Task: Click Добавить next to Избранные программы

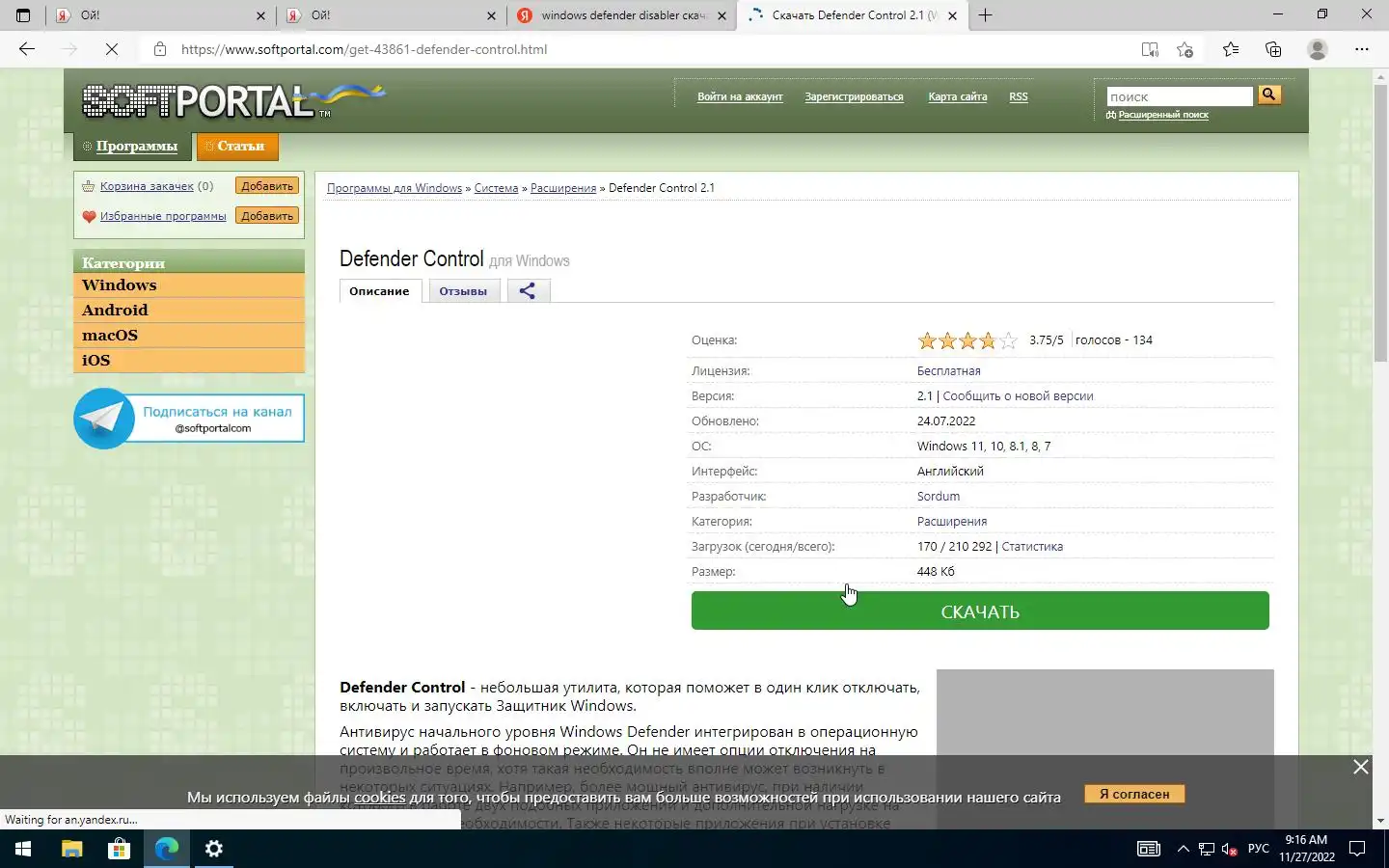Action: click(267, 216)
